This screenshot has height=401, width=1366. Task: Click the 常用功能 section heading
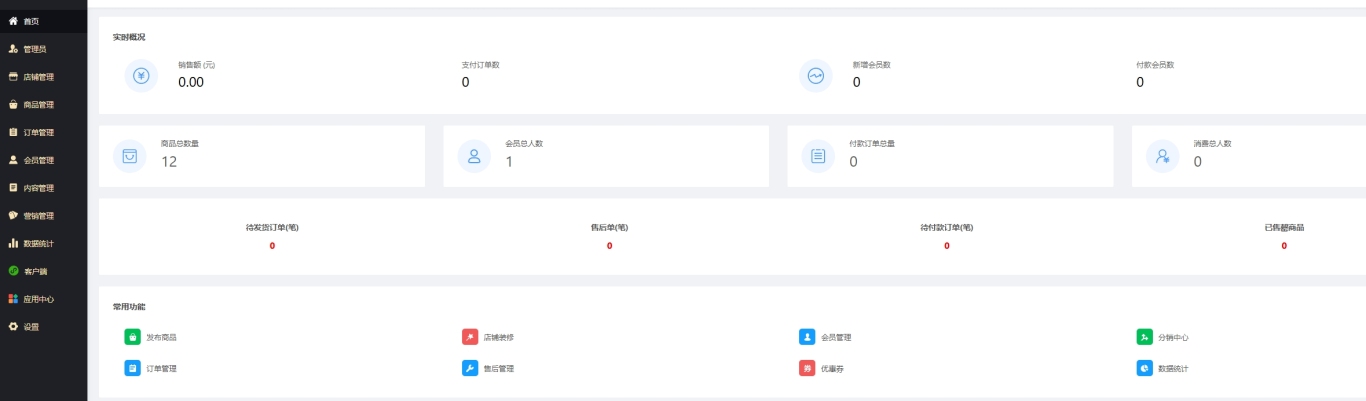[129, 307]
